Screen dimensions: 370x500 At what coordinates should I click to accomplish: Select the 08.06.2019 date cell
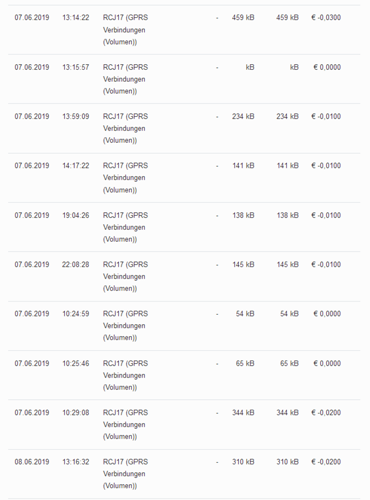point(32,462)
